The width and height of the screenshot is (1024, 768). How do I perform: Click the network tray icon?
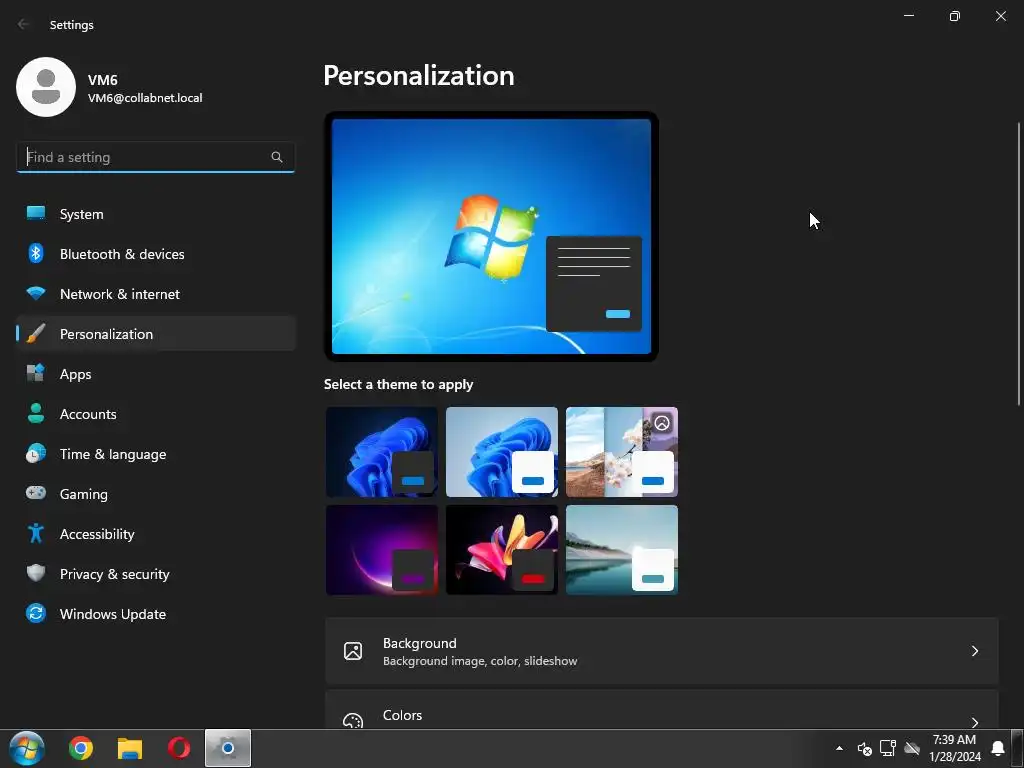[x=888, y=748]
